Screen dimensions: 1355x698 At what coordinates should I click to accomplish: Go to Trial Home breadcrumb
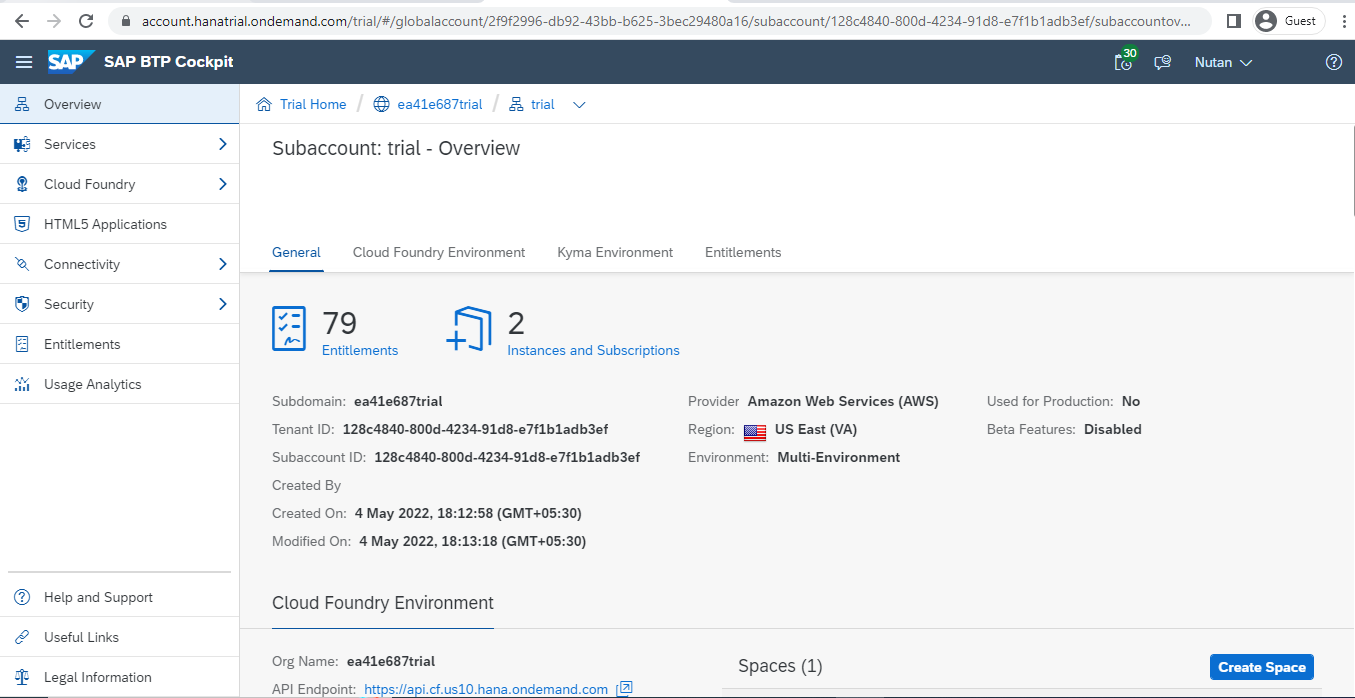(313, 104)
